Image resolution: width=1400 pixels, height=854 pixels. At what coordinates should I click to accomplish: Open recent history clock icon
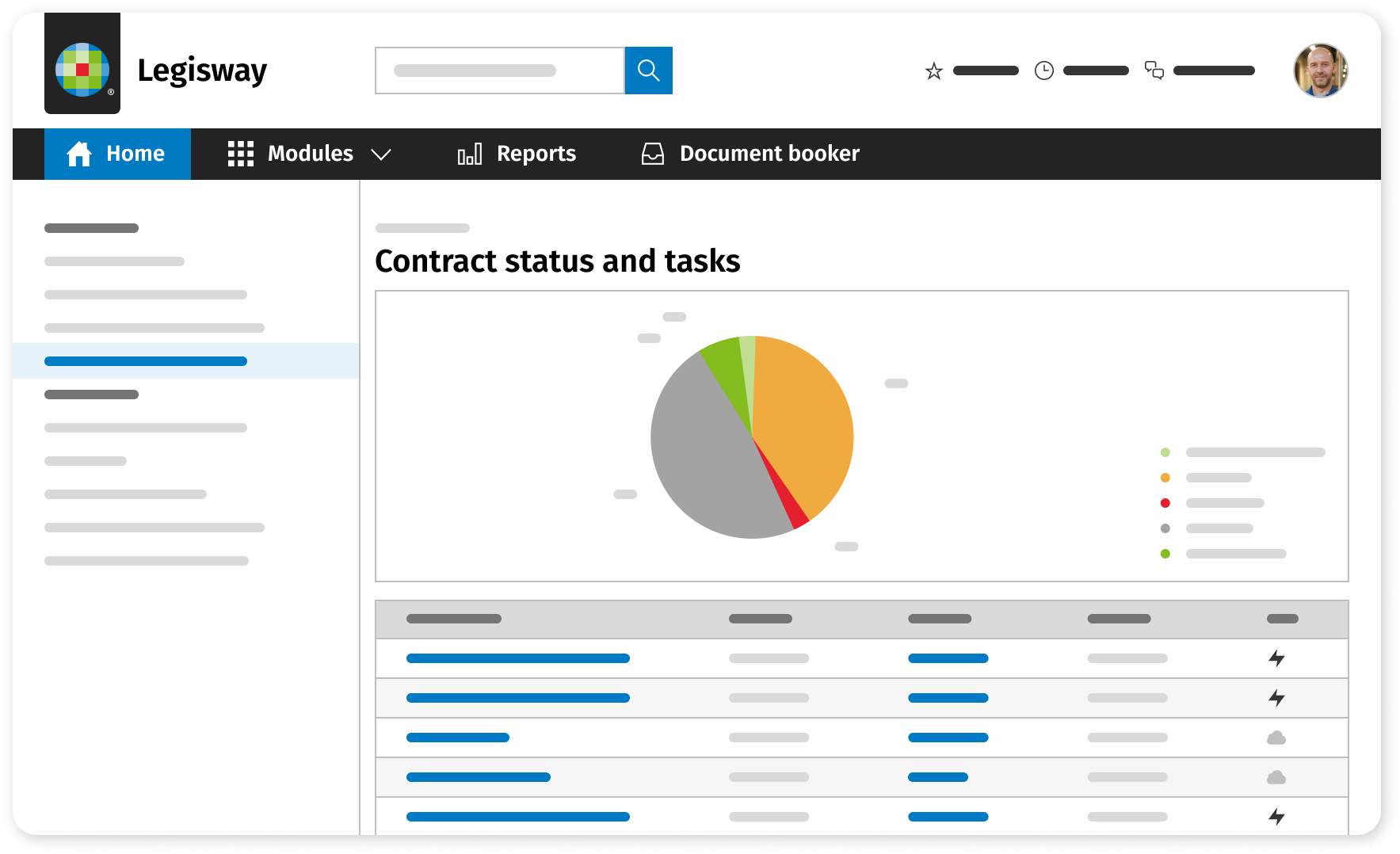coord(1044,71)
